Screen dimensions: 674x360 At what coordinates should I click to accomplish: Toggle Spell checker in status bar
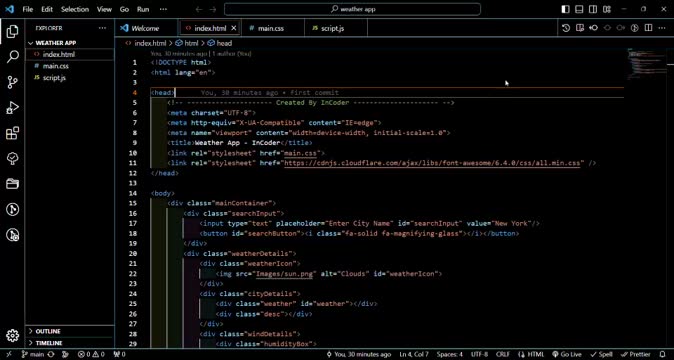[x=601, y=354]
